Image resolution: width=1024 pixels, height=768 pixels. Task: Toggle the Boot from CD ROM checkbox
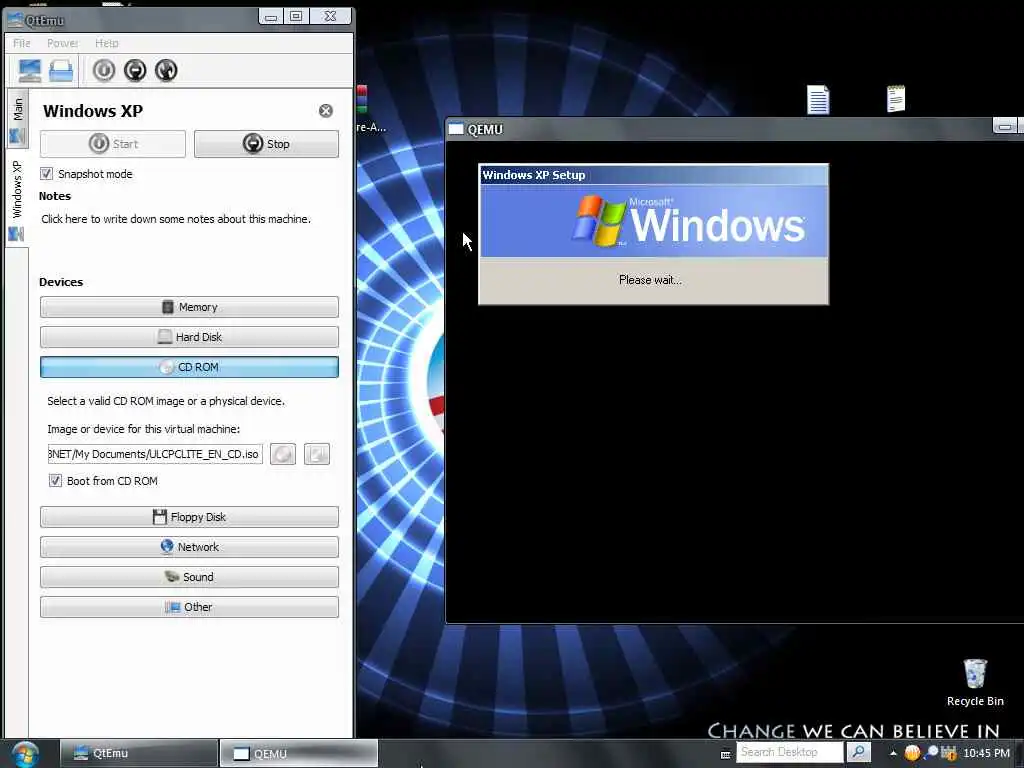click(56, 481)
